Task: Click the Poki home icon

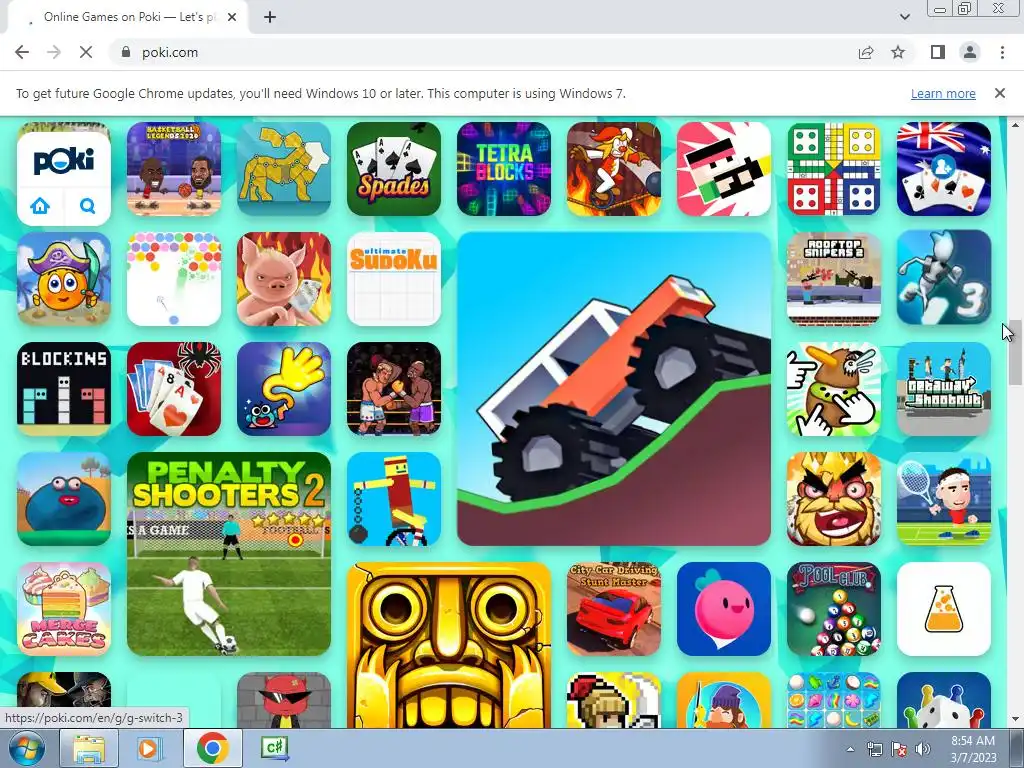Action: [40, 206]
